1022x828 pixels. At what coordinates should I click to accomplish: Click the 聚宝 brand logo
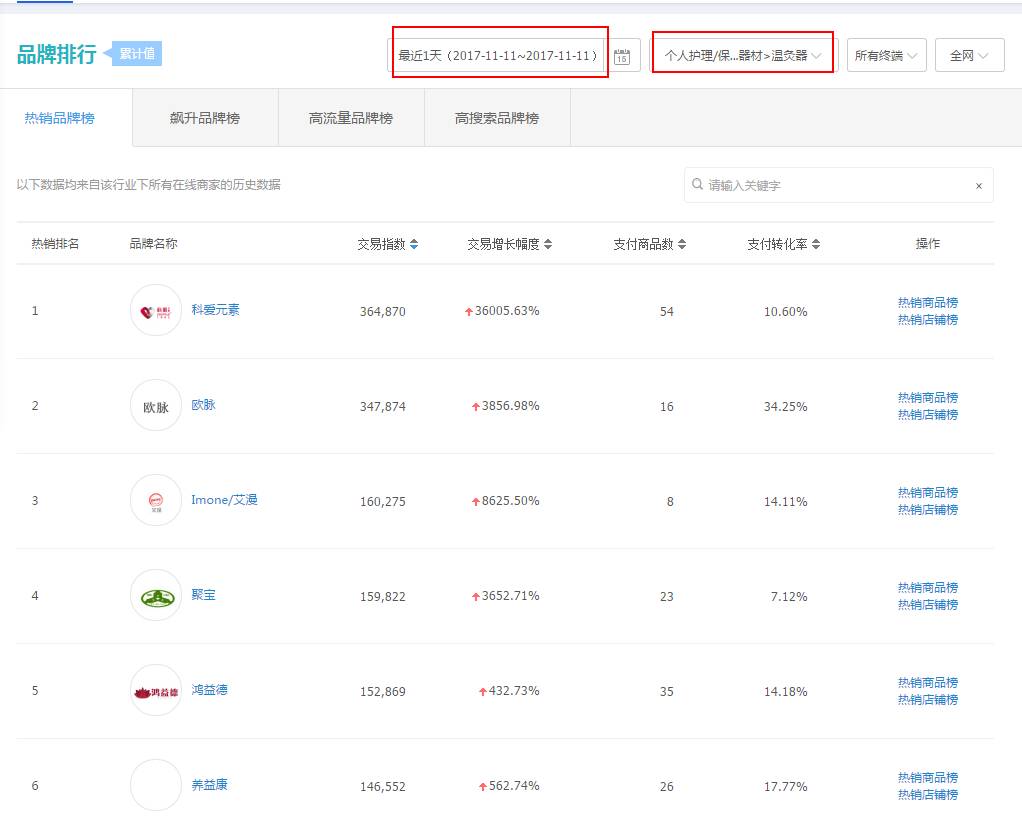click(156, 596)
